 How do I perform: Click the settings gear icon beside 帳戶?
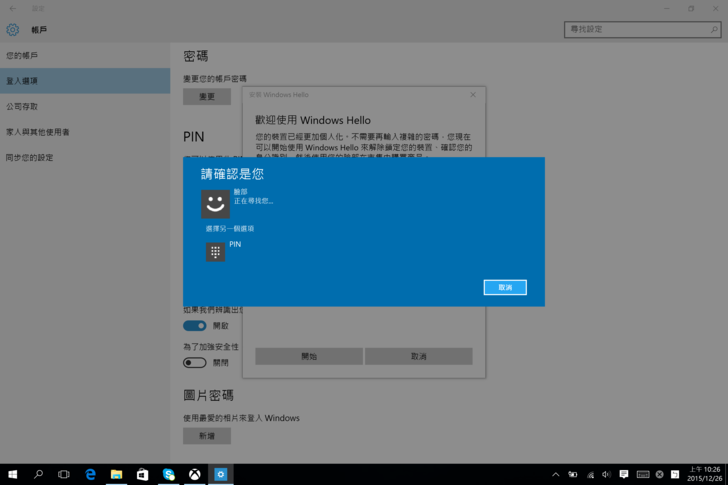[x=13, y=30]
